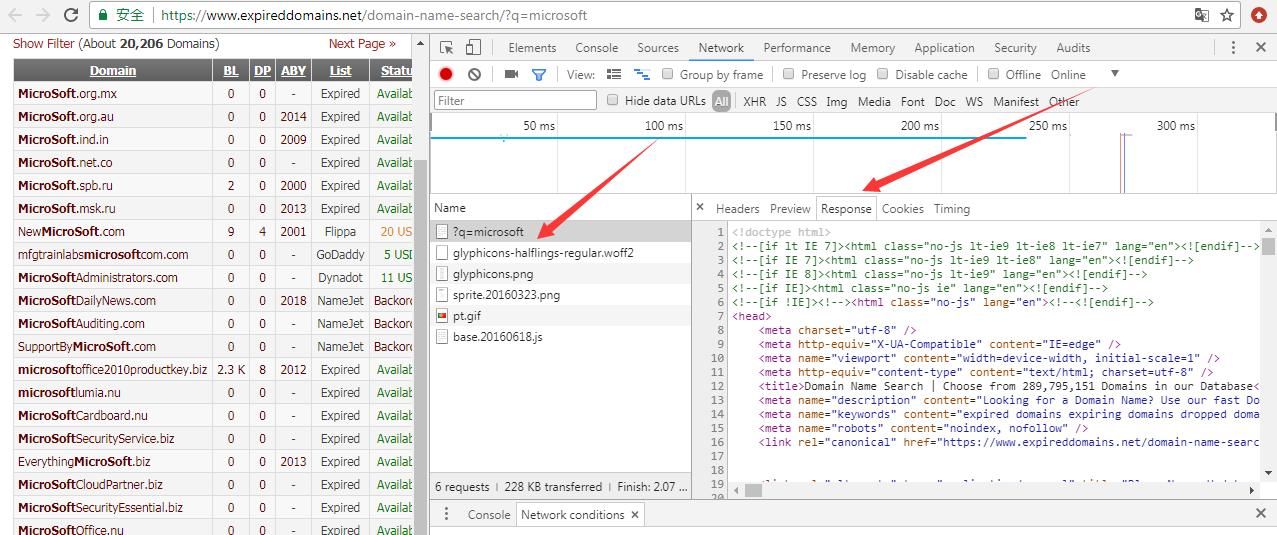The height and width of the screenshot is (535, 1277).
Task: Stop recording network log red button
Action: coord(446,74)
